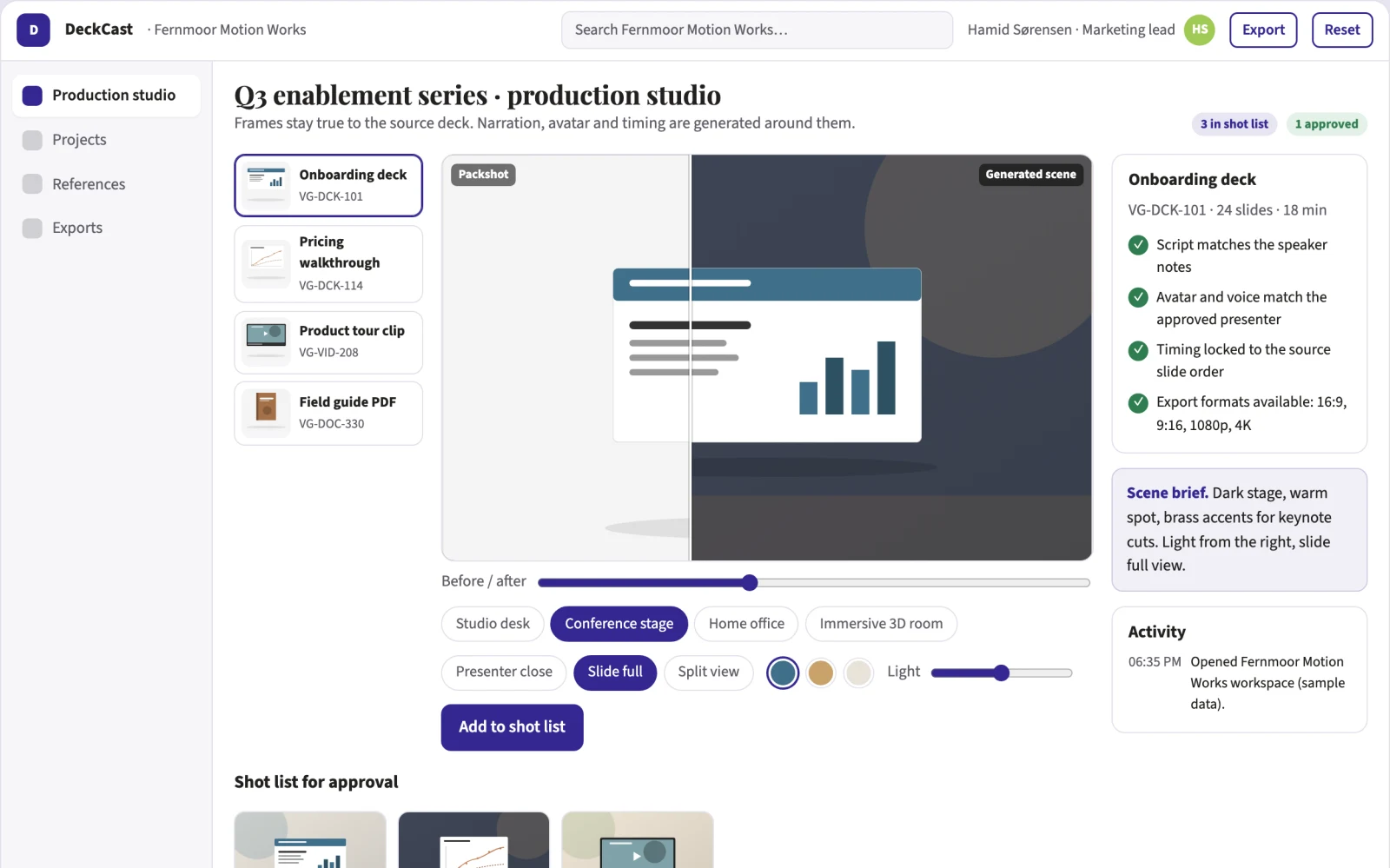Image resolution: width=1390 pixels, height=868 pixels.
Task: Click the Onboarding deck thumbnail icon
Action: tap(266, 185)
